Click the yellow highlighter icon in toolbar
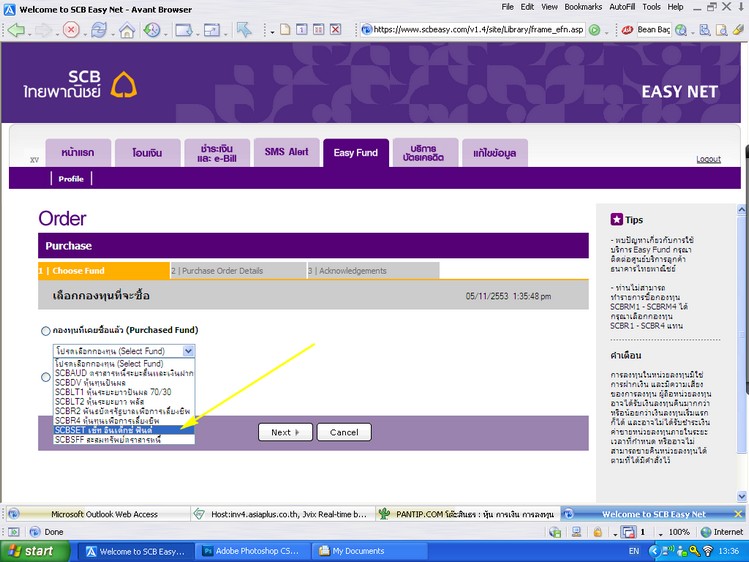 click(x=738, y=30)
